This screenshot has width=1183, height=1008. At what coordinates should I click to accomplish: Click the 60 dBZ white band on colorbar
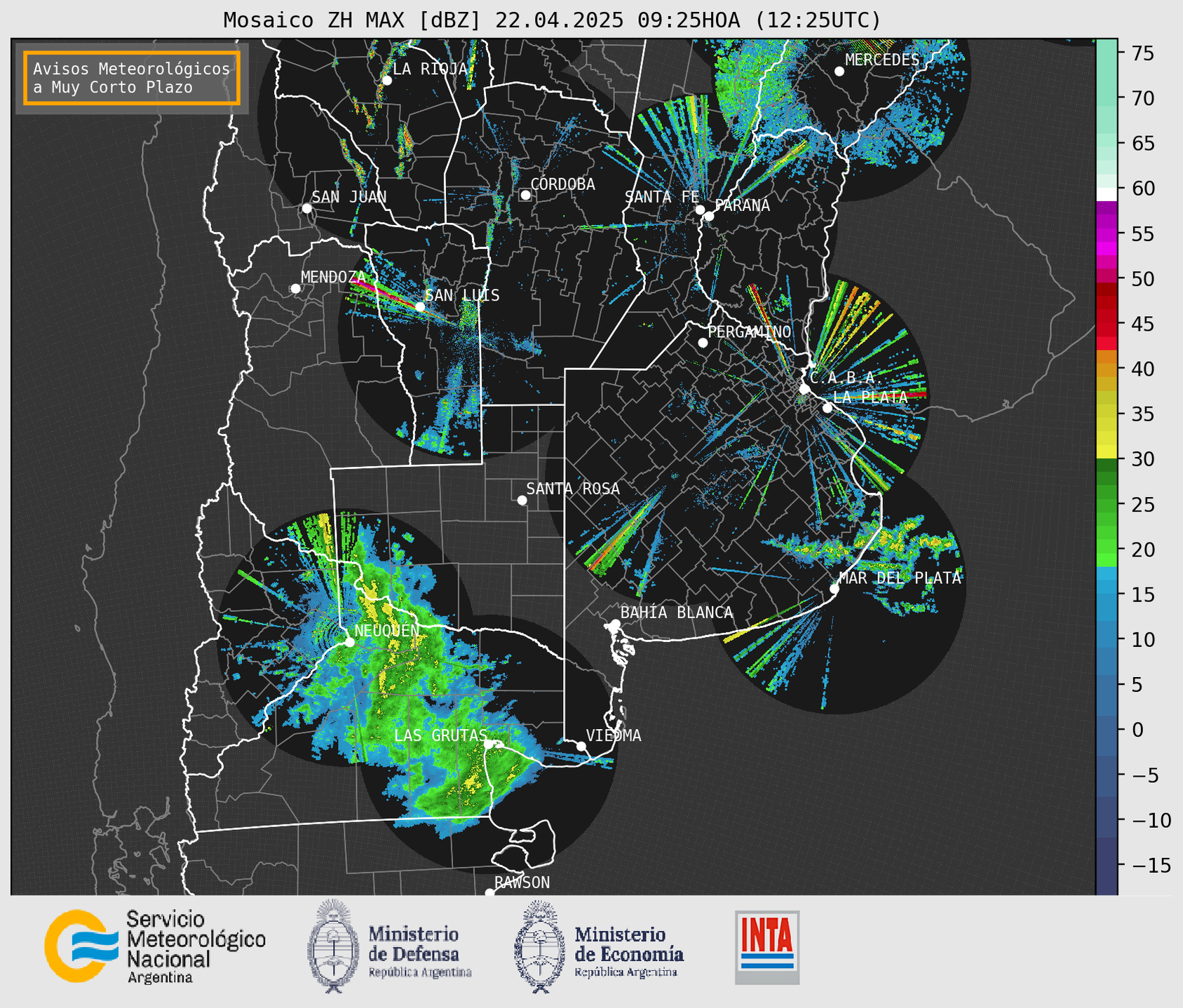[1107, 193]
